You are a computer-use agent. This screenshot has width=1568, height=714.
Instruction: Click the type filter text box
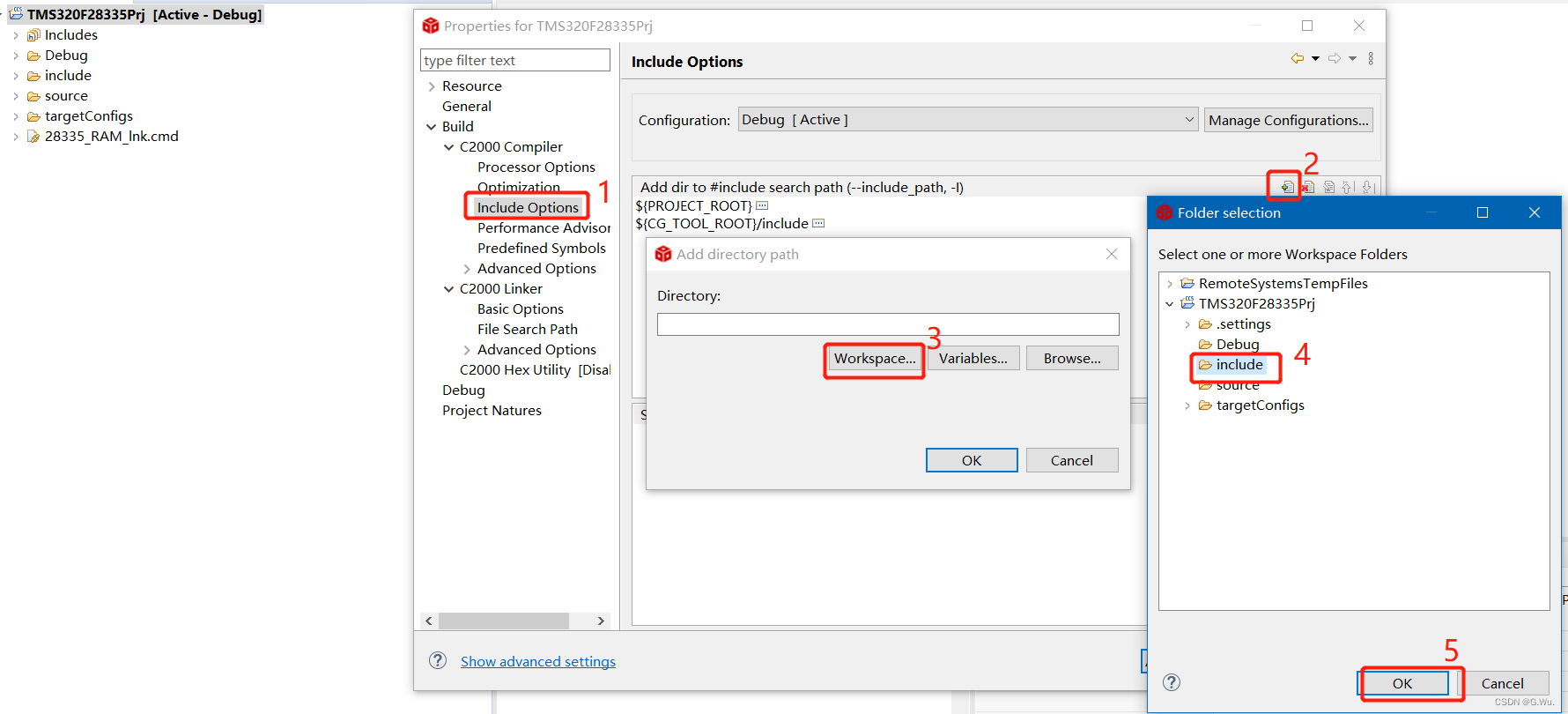click(x=515, y=60)
